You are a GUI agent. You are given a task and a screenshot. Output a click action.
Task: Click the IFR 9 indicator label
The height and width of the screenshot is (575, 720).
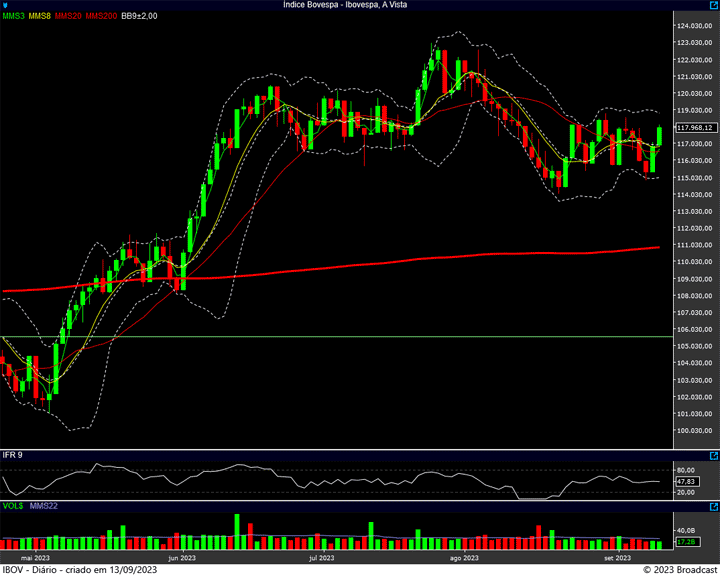coord(13,455)
